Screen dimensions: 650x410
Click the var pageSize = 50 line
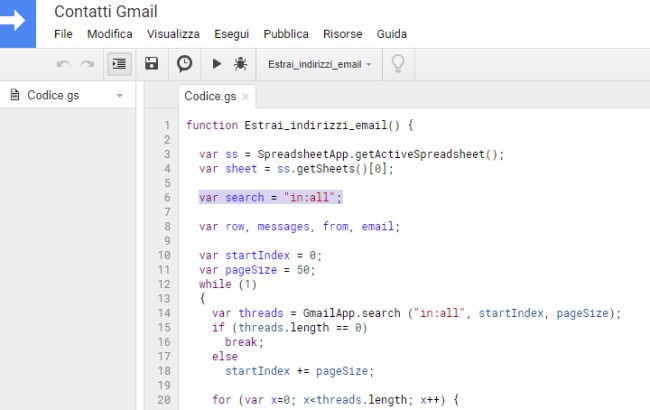(257, 270)
